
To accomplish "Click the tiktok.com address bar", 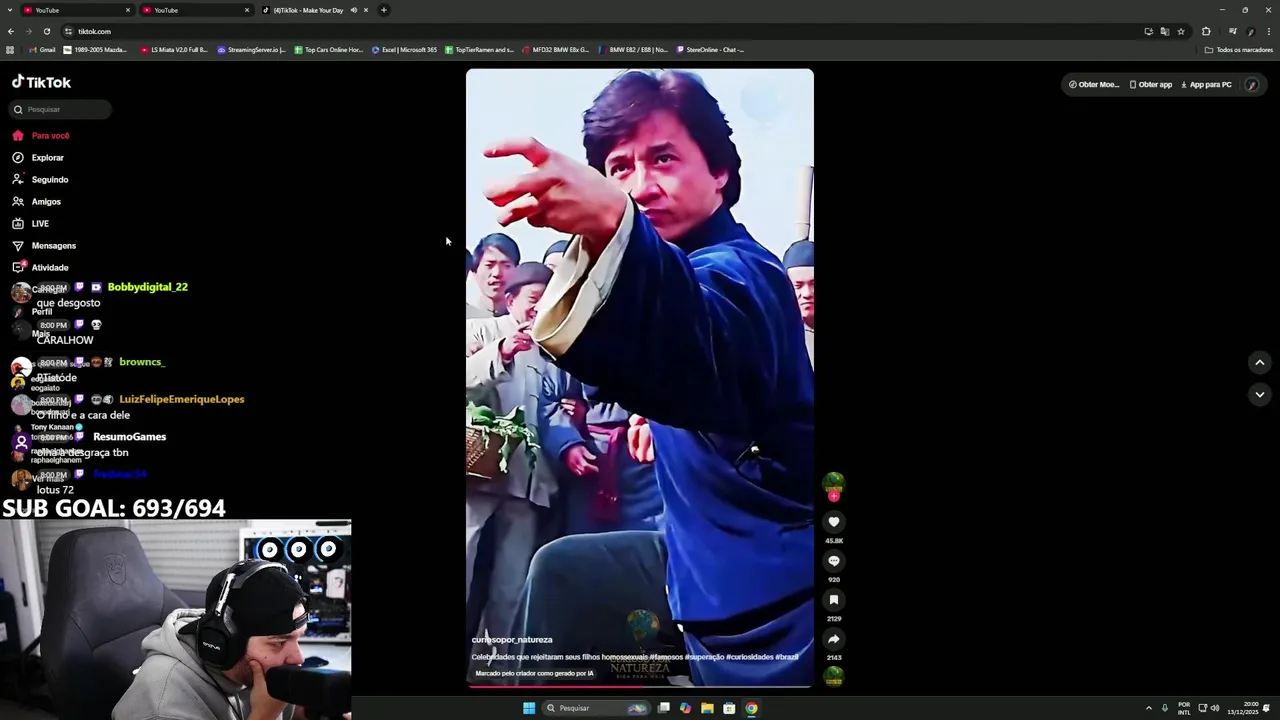I will click(x=600, y=31).
